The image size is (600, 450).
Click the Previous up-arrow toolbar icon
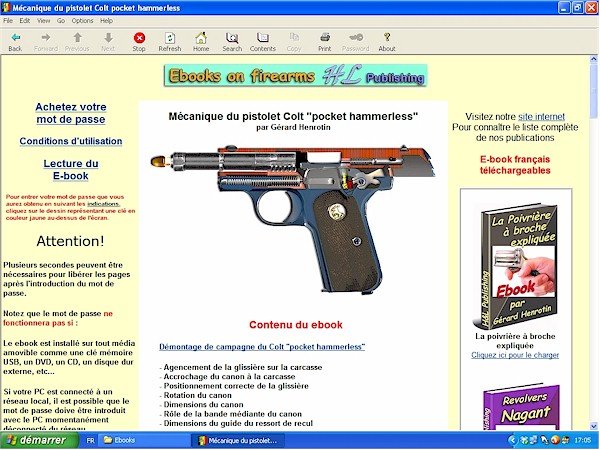[77, 38]
